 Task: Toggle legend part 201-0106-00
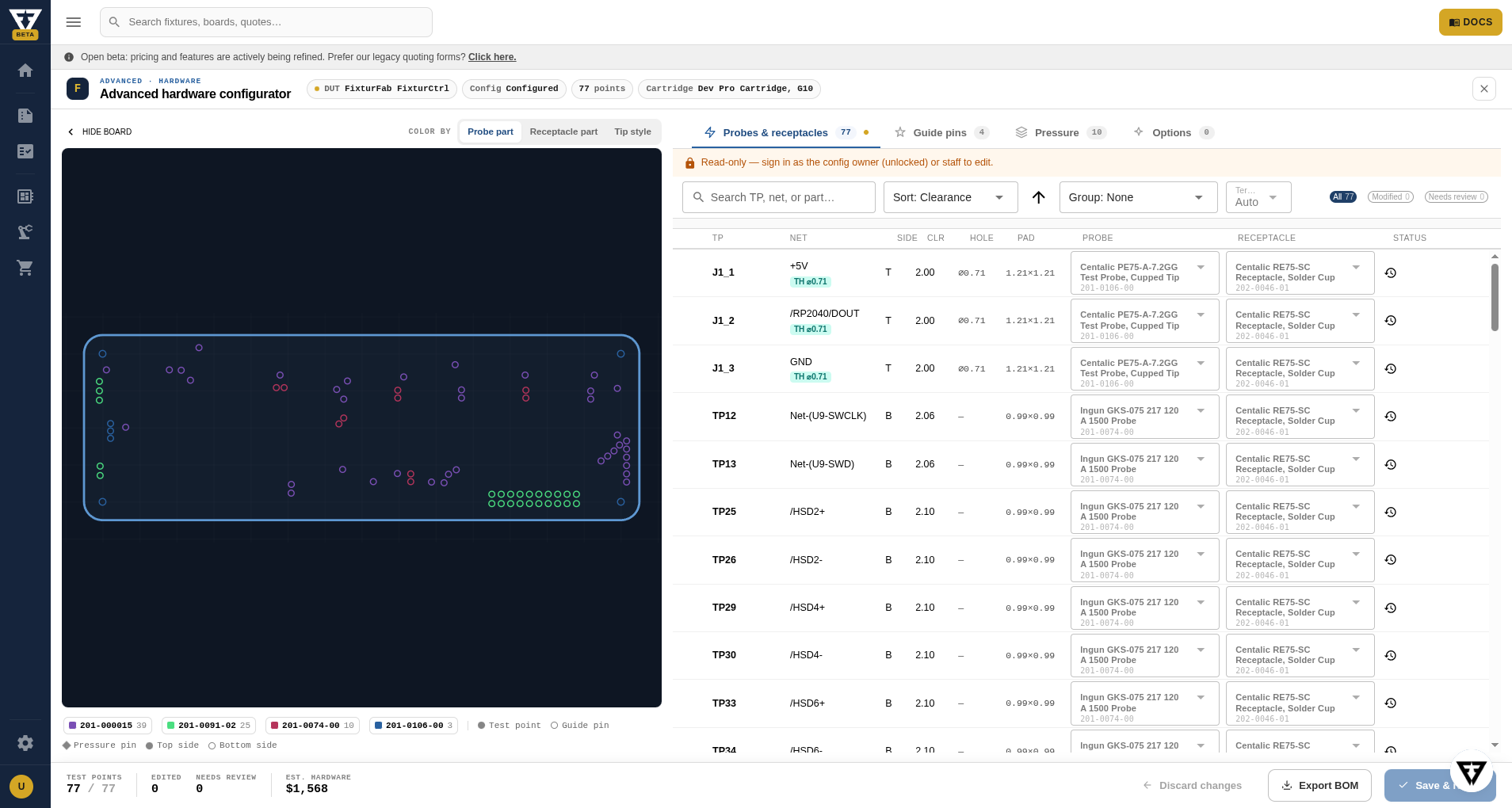pyautogui.click(x=414, y=726)
